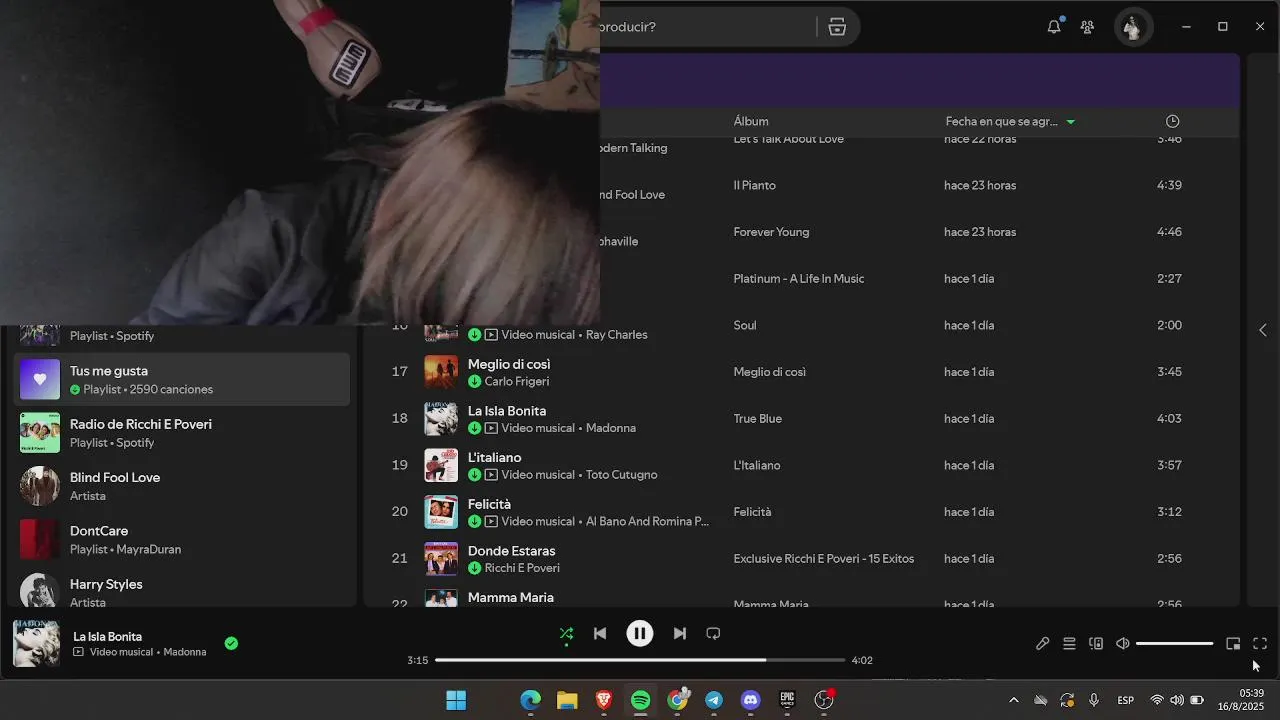Image resolution: width=1280 pixels, height=720 pixels.
Task: Toggle the green saved check for La Isla Bonita
Action: tap(231, 643)
